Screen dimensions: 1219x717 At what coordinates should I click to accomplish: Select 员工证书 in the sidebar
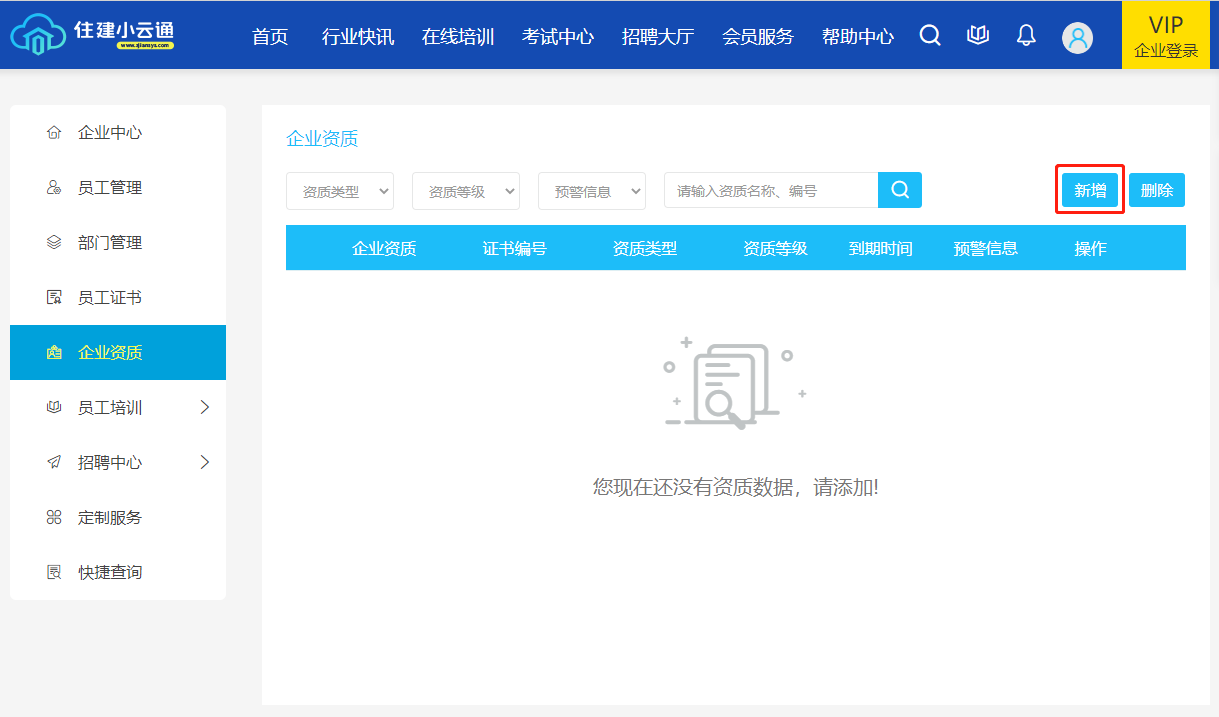point(110,298)
